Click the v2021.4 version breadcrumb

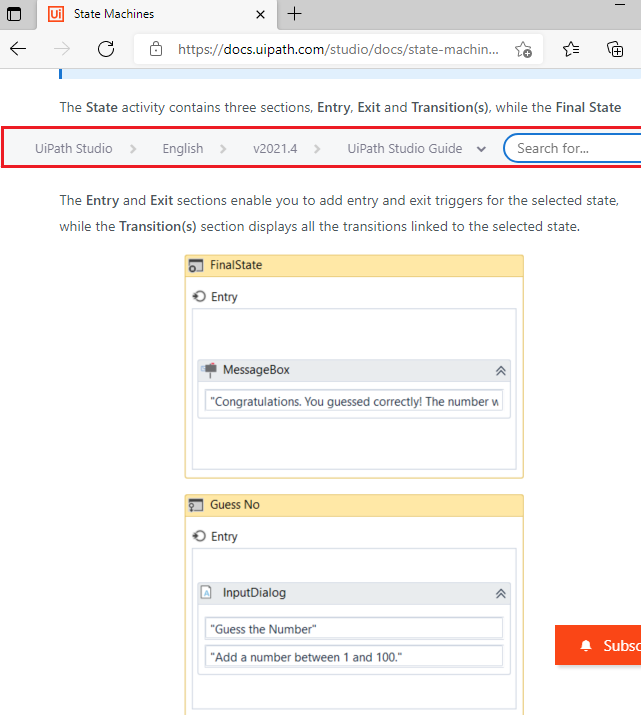275,148
